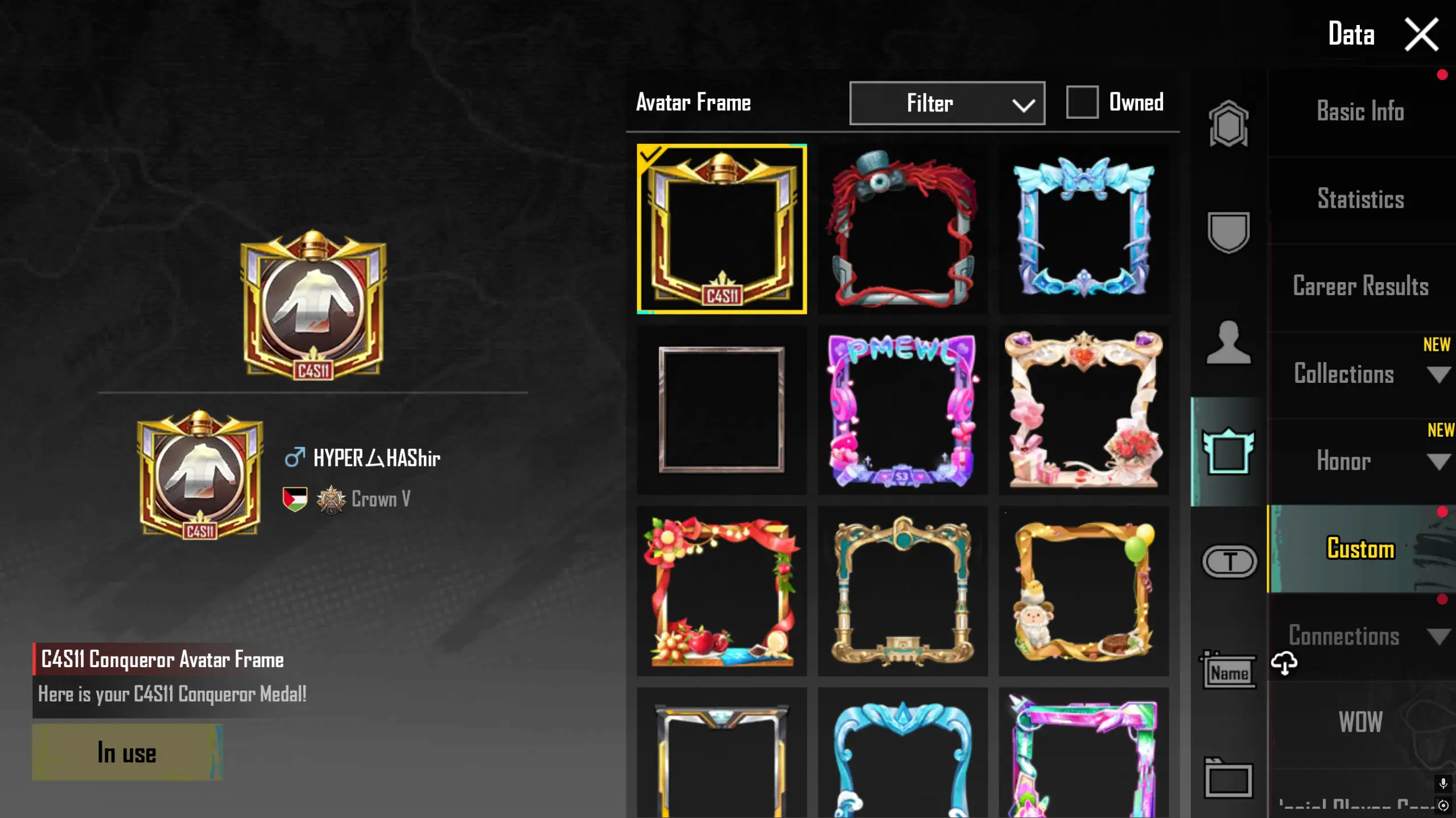Open the hexagon badge icon in sidebar
1456x818 pixels.
pyautogui.click(x=1228, y=124)
